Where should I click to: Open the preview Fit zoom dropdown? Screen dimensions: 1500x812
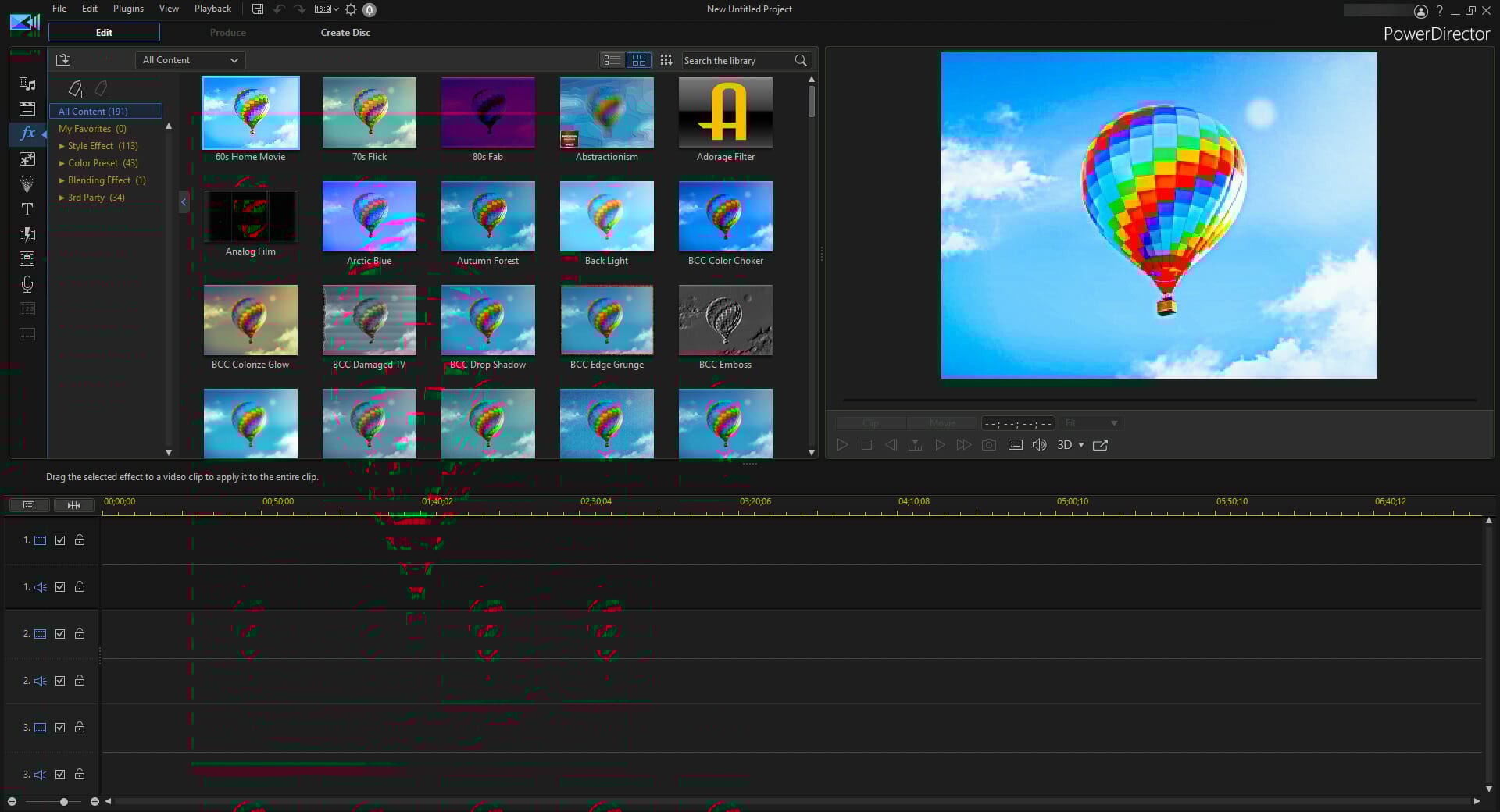[1091, 423]
